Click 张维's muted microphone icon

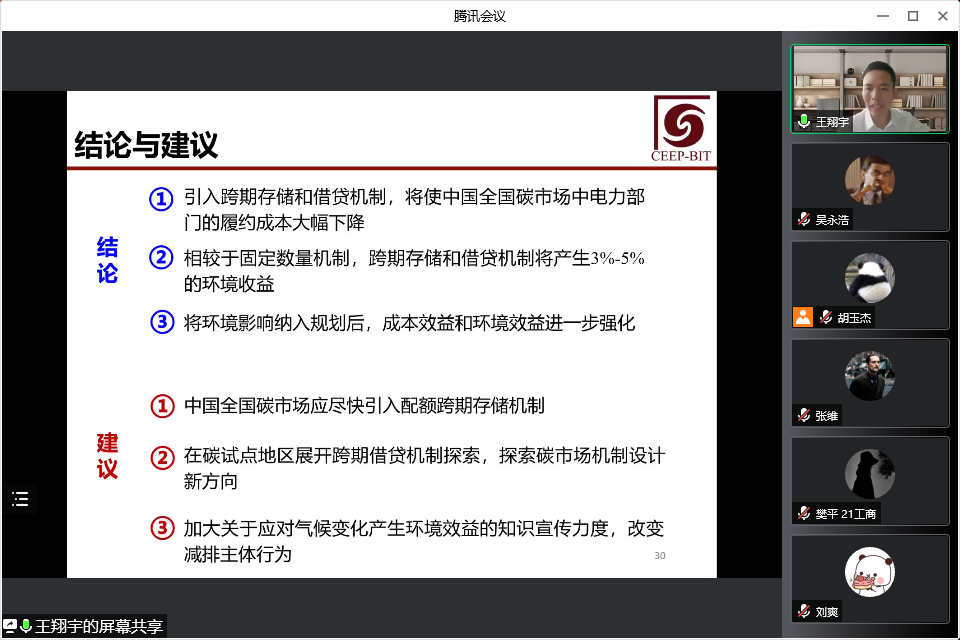[x=803, y=416]
